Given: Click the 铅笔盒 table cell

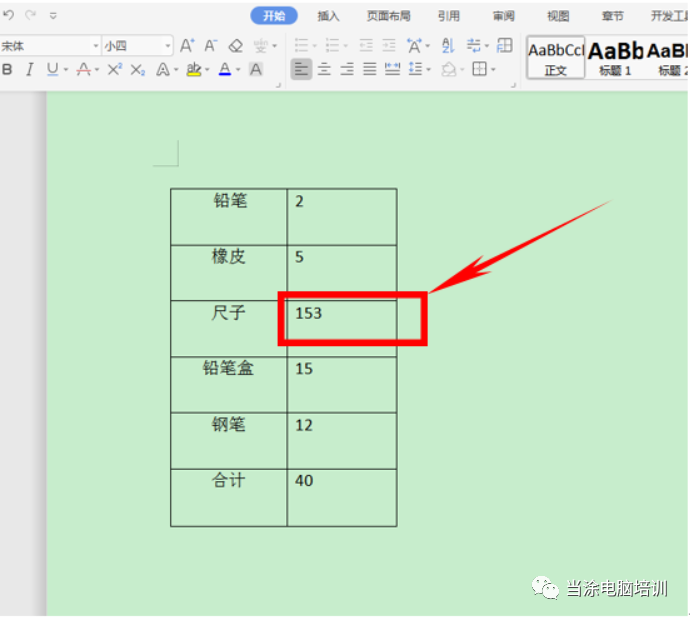Looking at the screenshot, I should (229, 385).
